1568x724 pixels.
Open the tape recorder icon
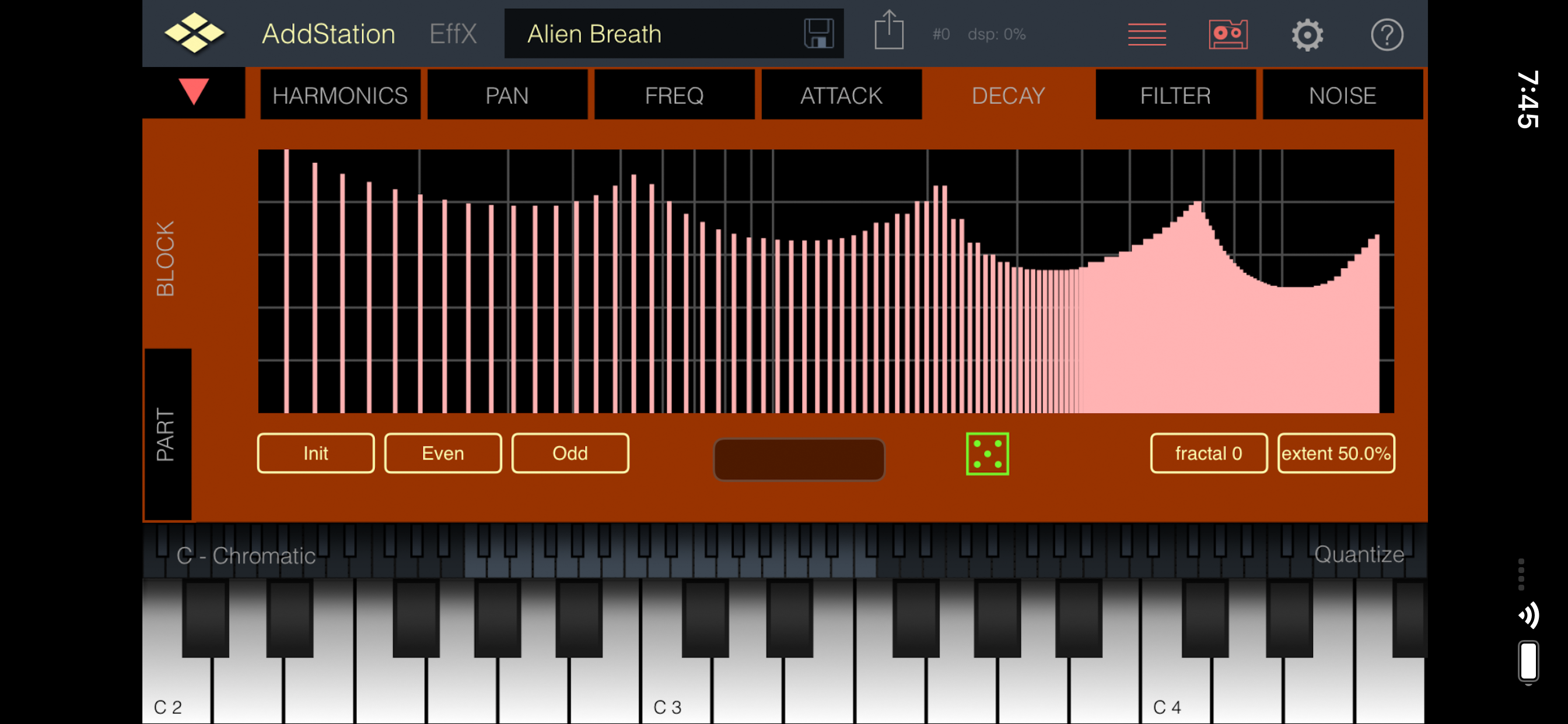pos(1227,34)
